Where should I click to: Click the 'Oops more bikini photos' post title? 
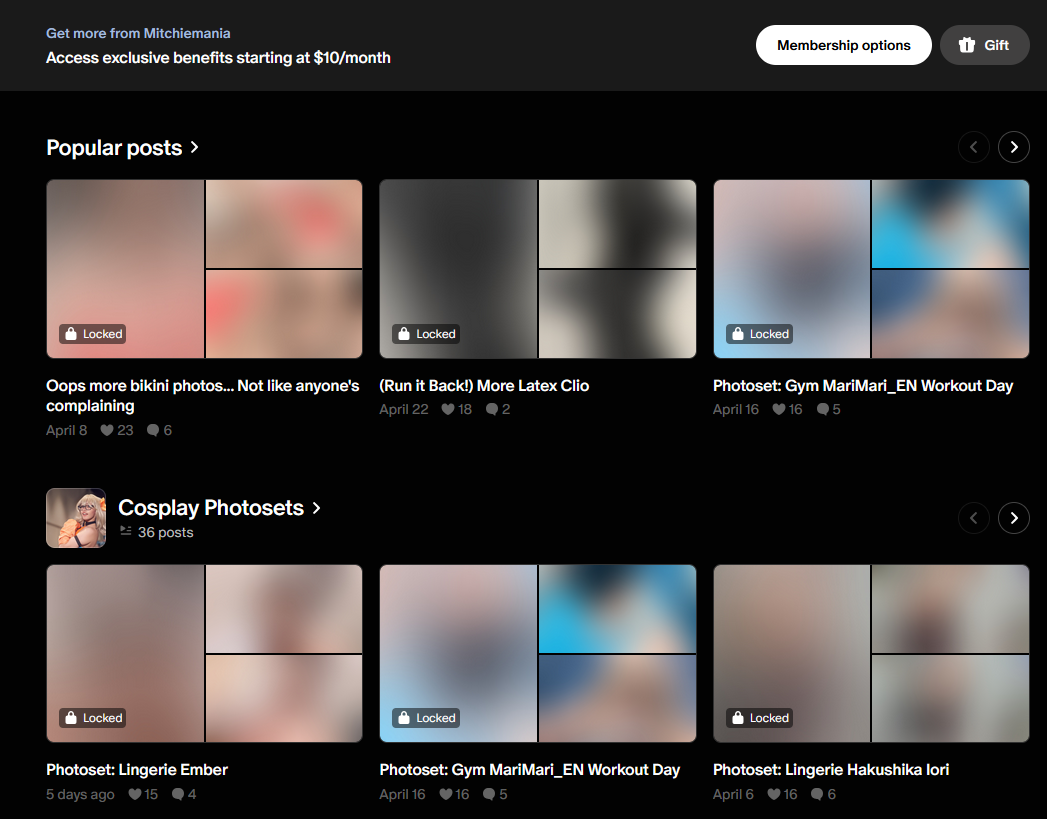(x=203, y=396)
